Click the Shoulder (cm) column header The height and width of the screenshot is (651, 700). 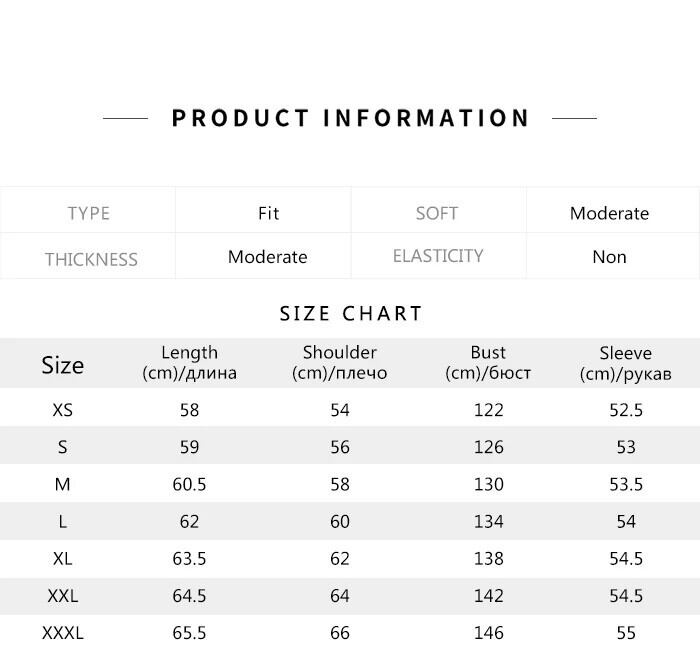click(x=339, y=363)
